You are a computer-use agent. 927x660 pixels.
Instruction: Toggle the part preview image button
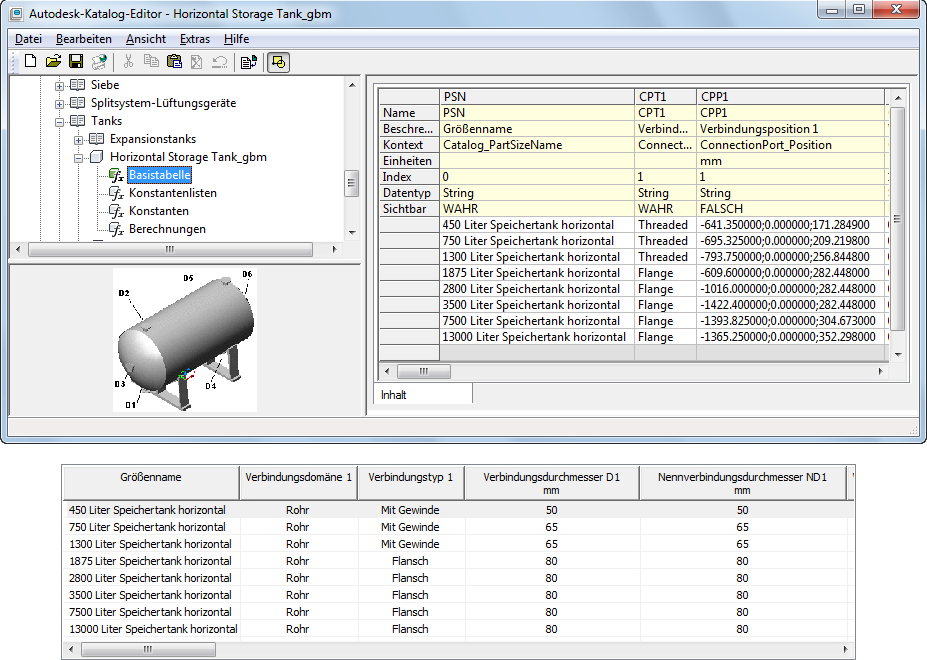(278, 62)
